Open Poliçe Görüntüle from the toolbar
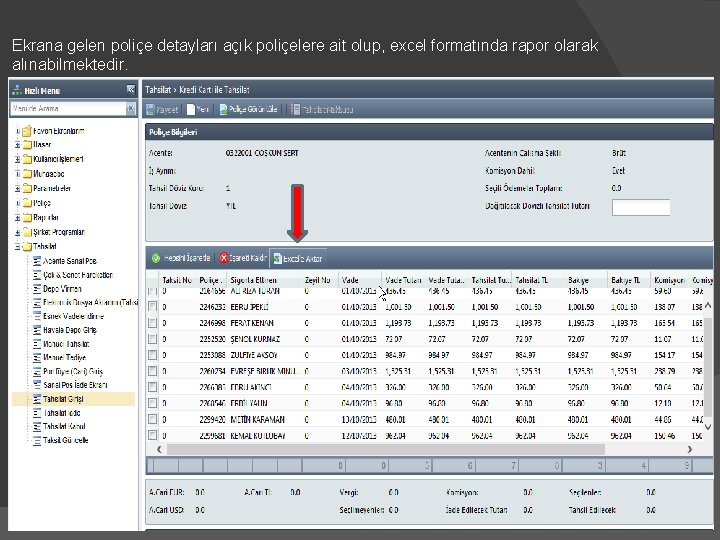 click(248, 110)
